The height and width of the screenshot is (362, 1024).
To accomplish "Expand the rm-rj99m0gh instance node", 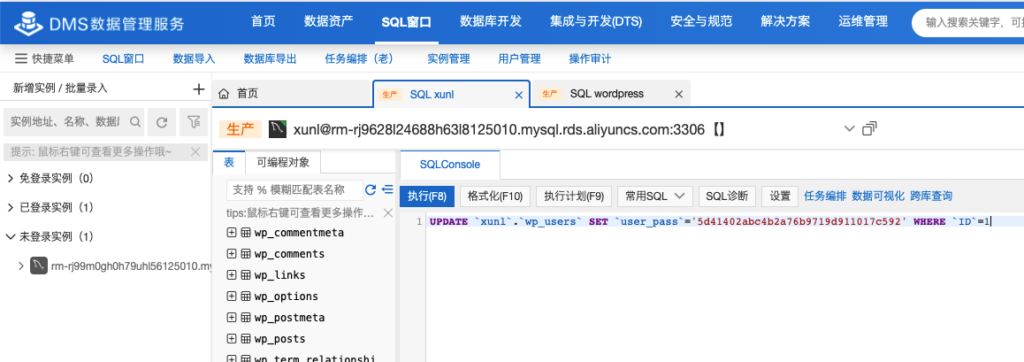I will [21, 266].
